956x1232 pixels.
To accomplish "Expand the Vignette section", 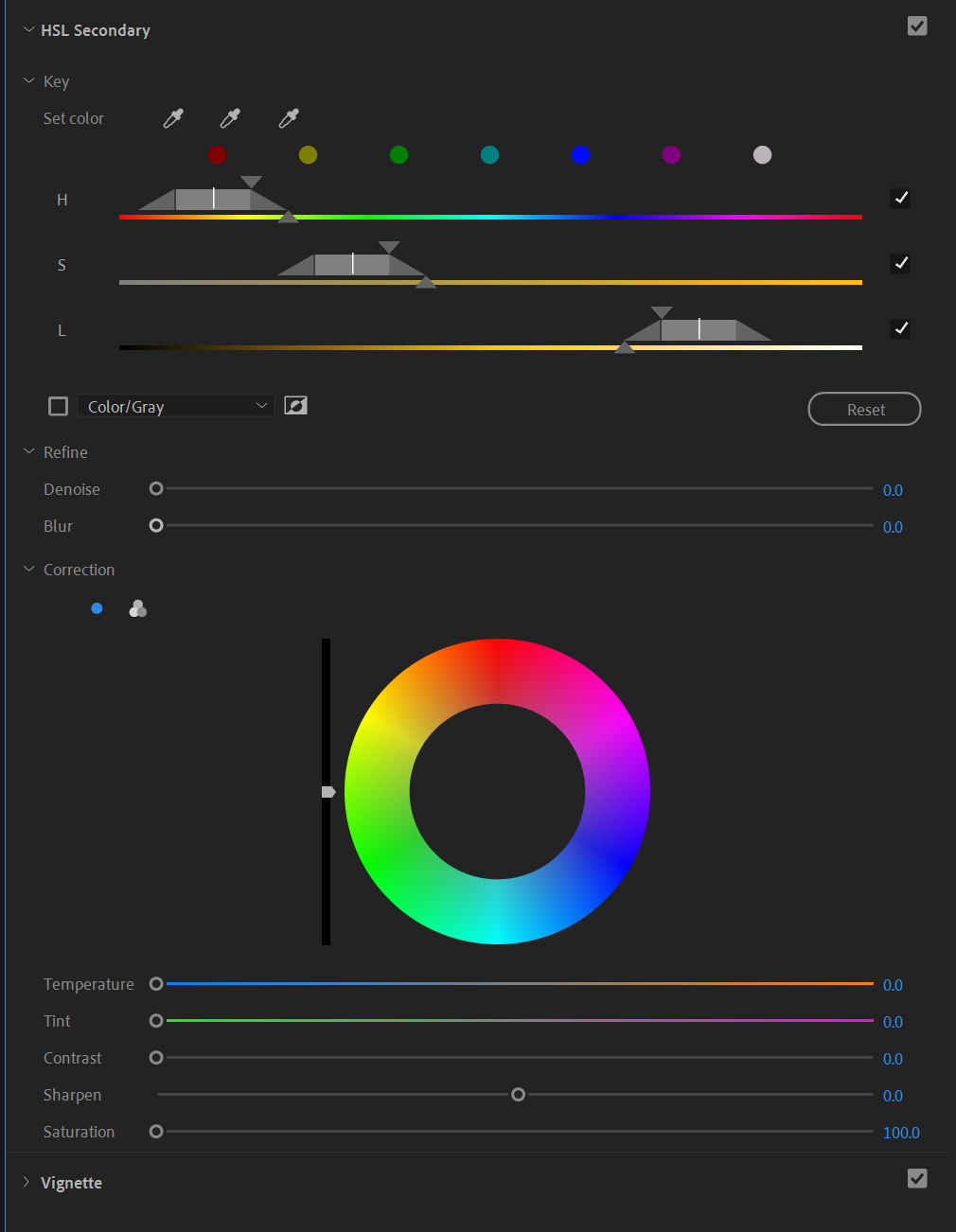I will 26,1182.
